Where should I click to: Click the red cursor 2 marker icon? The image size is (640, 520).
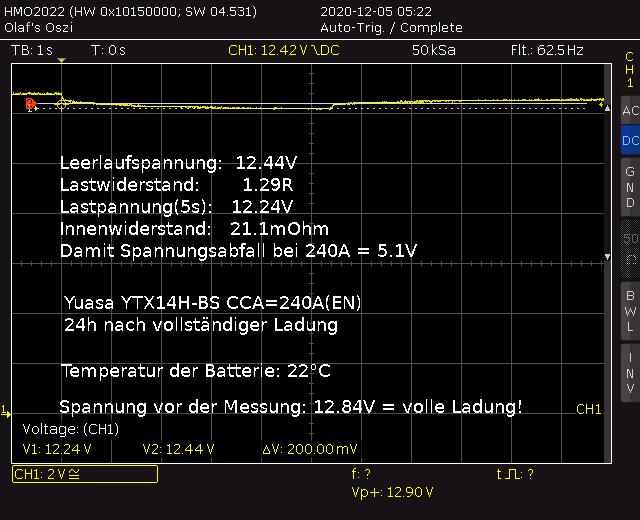click(x=30, y=103)
